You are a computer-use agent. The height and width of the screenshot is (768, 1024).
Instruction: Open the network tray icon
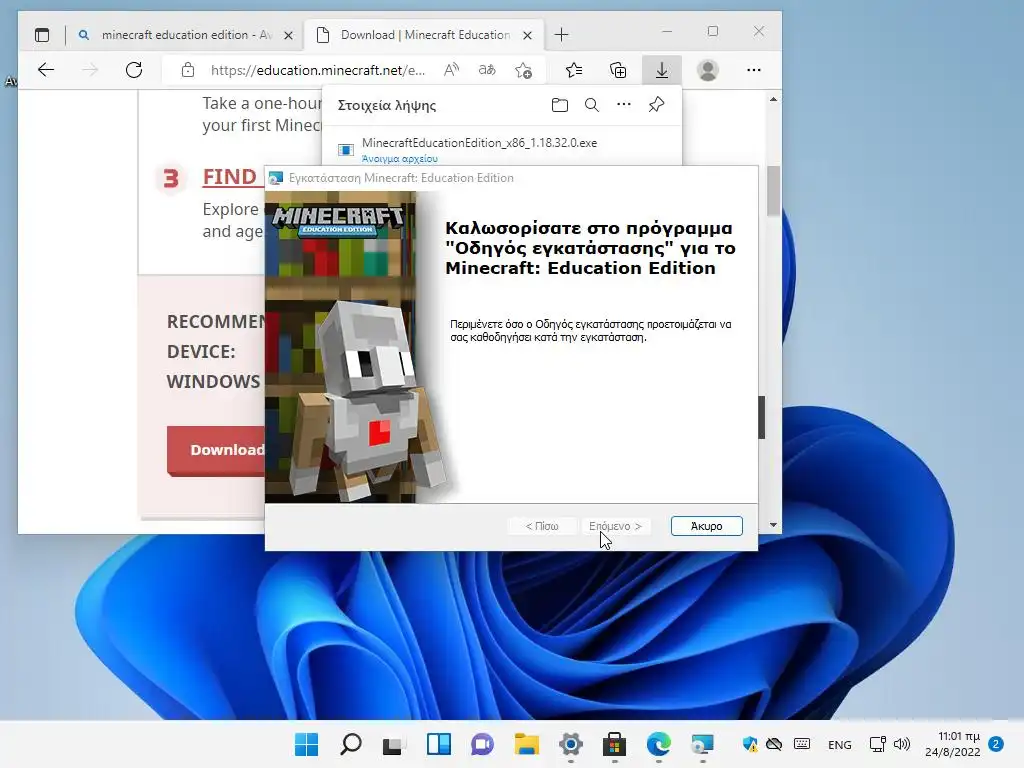tap(877, 744)
